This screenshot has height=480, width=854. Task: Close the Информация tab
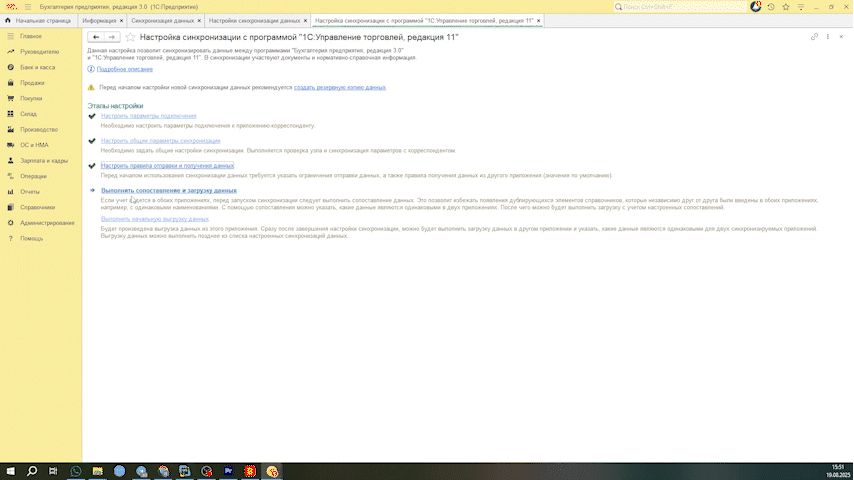(121, 21)
